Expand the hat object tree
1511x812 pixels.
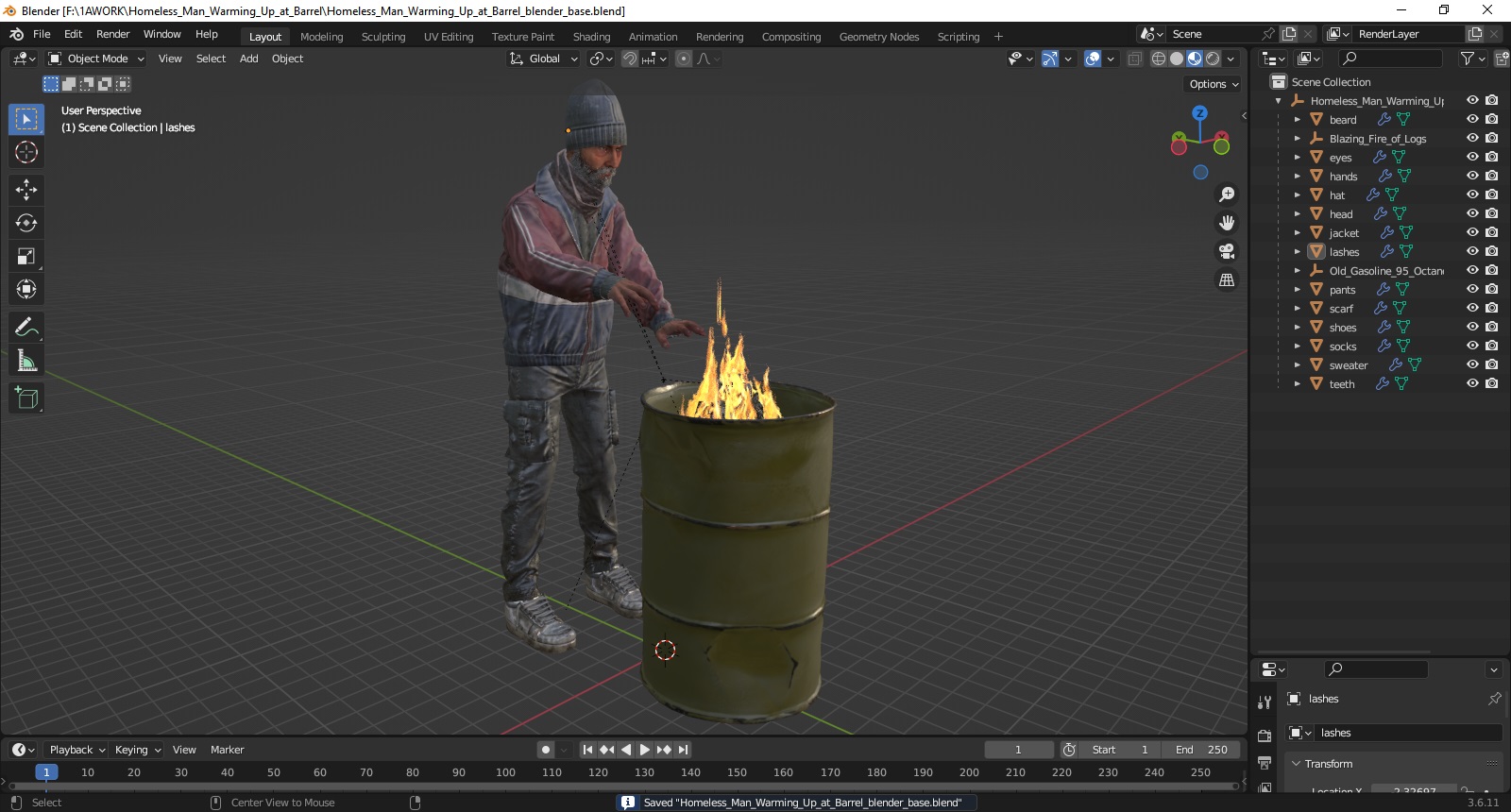pyautogui.click(x=1297, y=195)
